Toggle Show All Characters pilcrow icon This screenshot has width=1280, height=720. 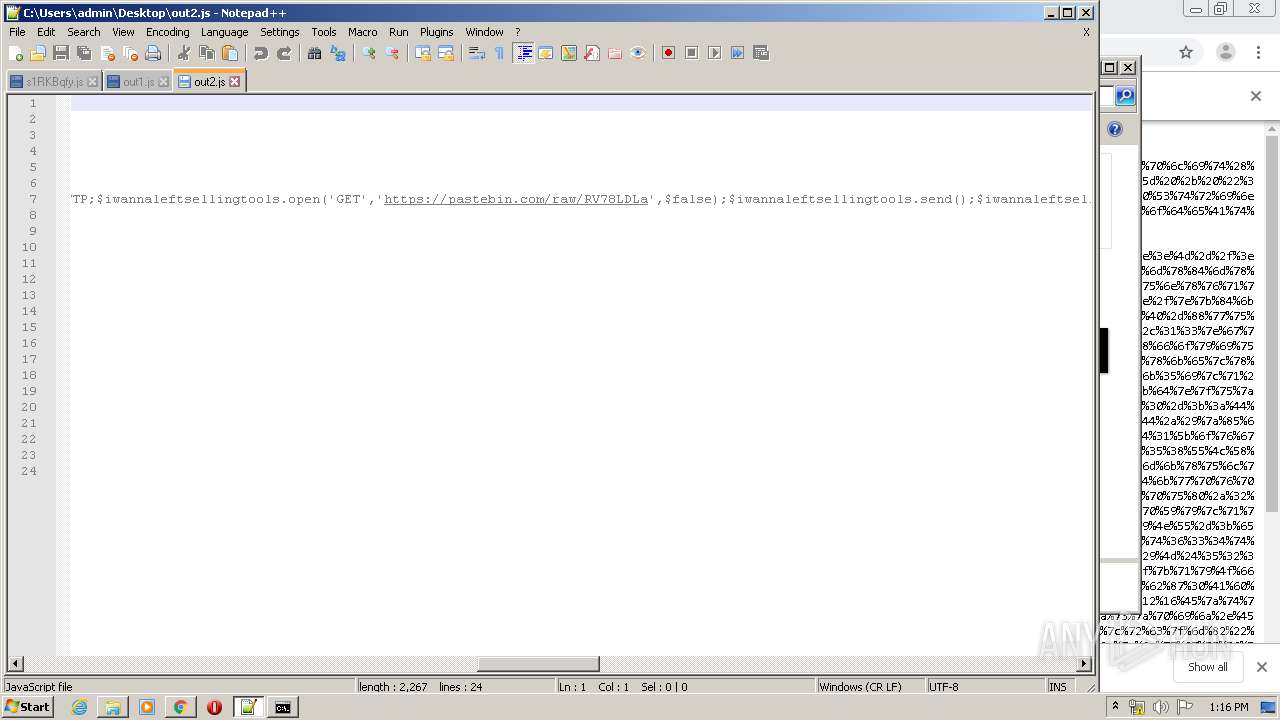[500, 53]
